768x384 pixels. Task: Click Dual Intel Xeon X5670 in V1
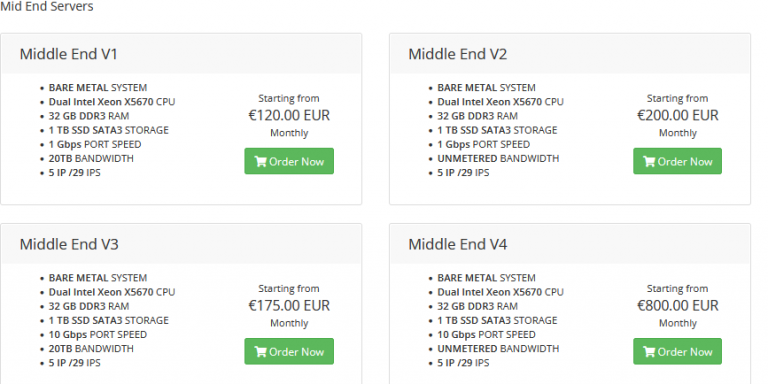(101, 102)
